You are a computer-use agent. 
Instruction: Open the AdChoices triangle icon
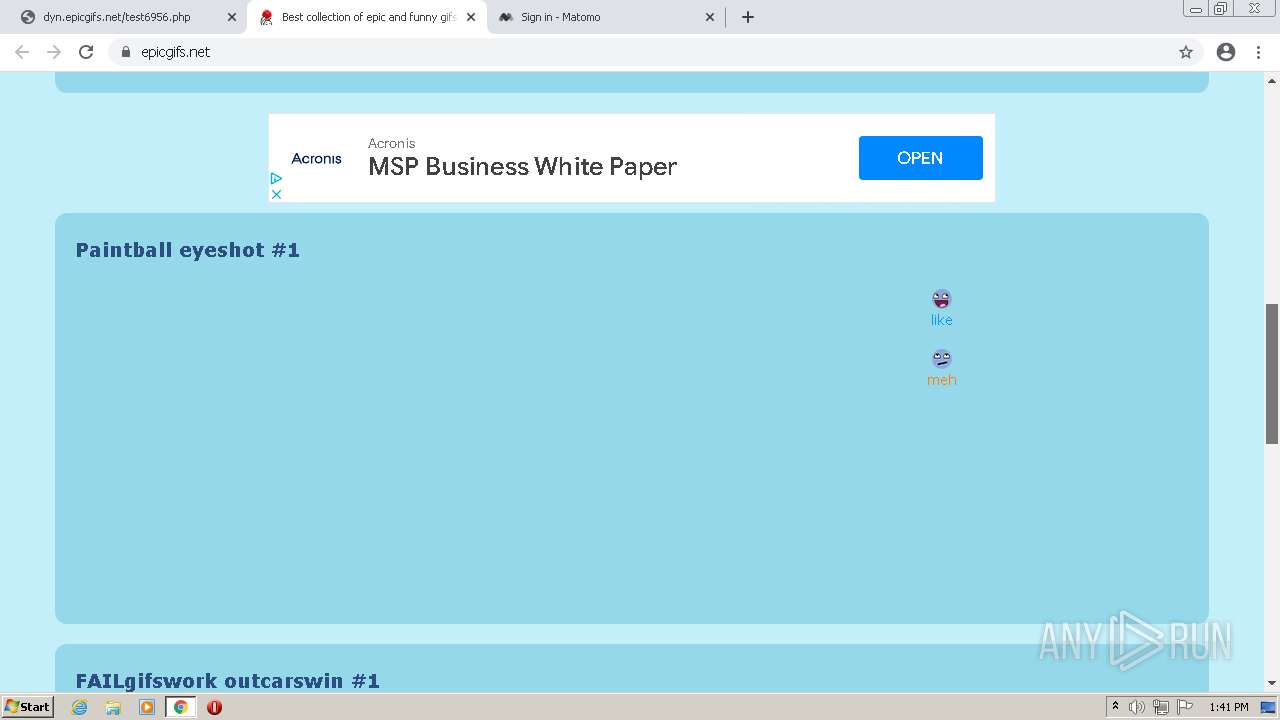pyautogui.click(x=276, y=178)
